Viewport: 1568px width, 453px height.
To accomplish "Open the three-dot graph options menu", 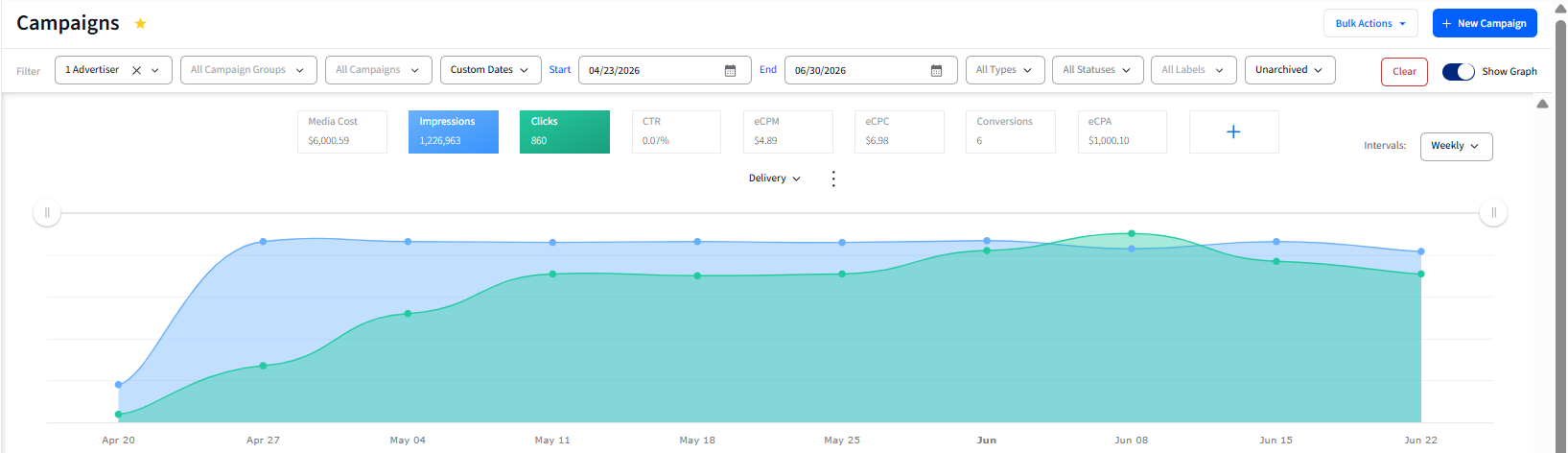I will tap(833, 179).
